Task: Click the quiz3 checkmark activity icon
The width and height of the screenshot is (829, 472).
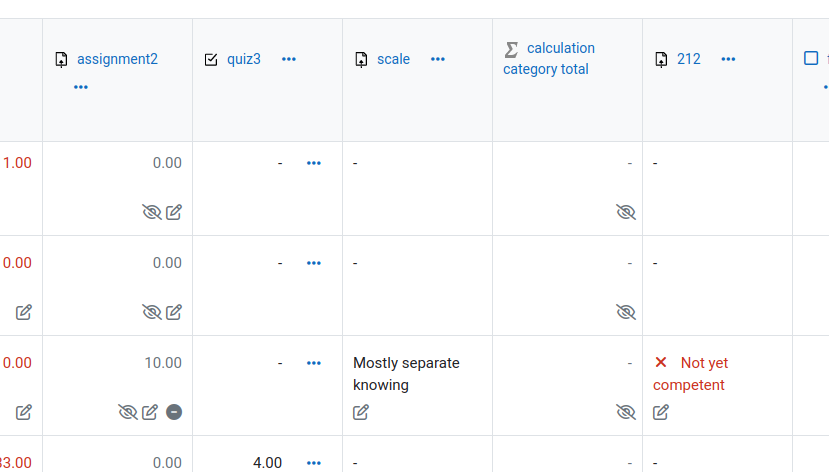Action: 211,59
